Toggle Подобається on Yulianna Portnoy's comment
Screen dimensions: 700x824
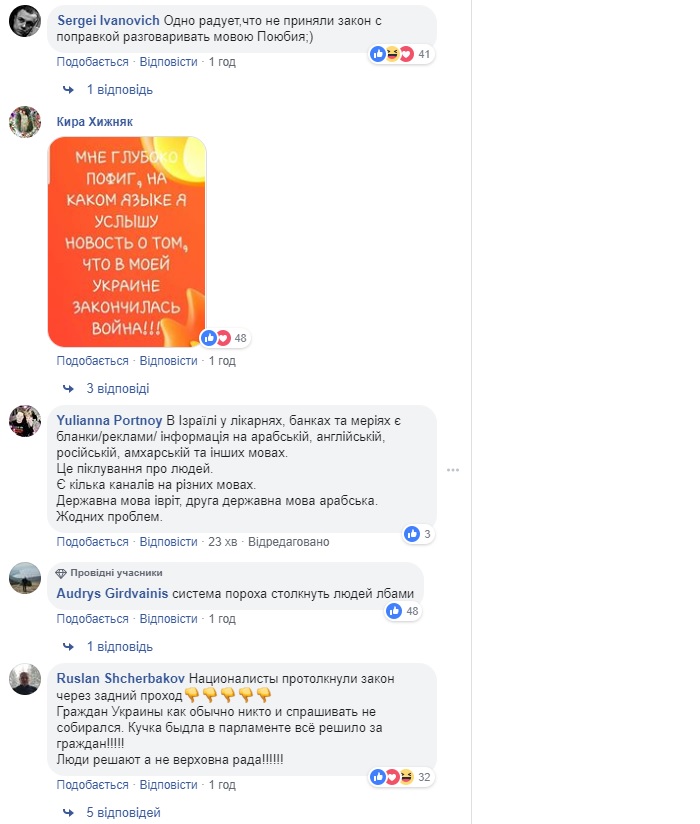click(92, 542)
